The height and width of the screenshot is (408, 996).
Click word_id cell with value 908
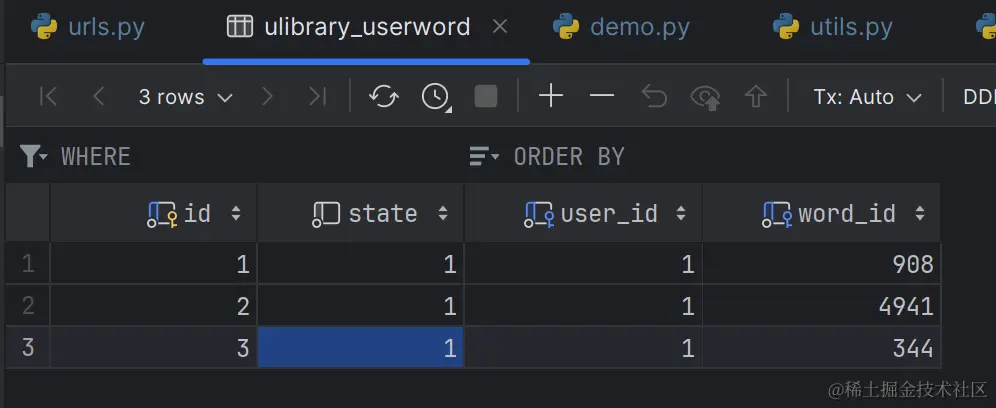(x=821, y=263)
